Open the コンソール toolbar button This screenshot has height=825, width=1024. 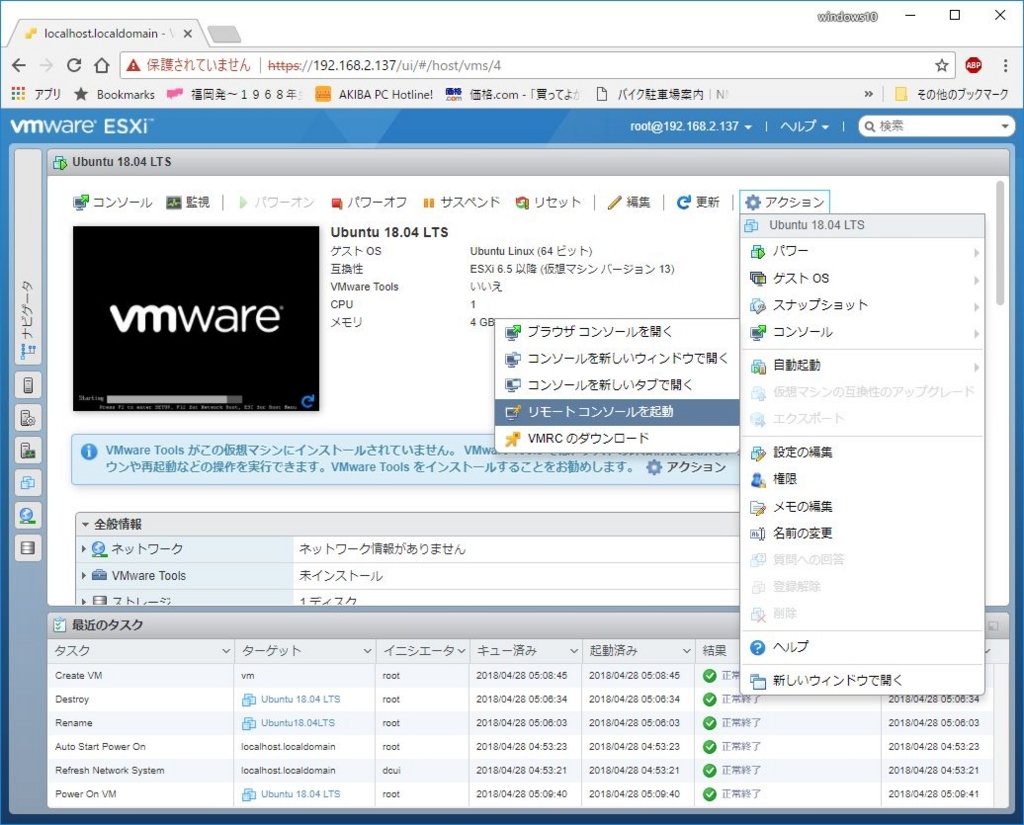(x=112, y=202)
